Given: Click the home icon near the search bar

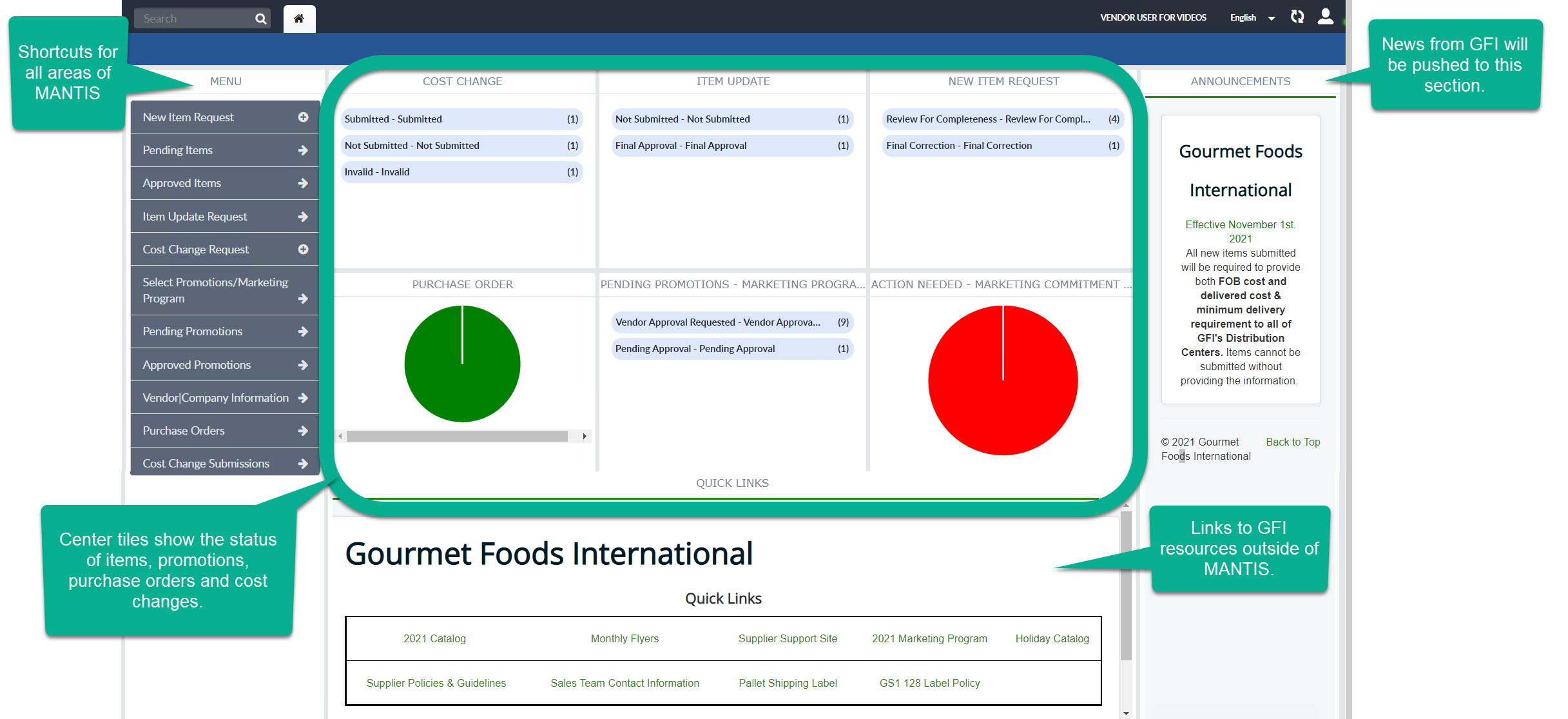Looking at the screenshot, I should tap(299, 18).
